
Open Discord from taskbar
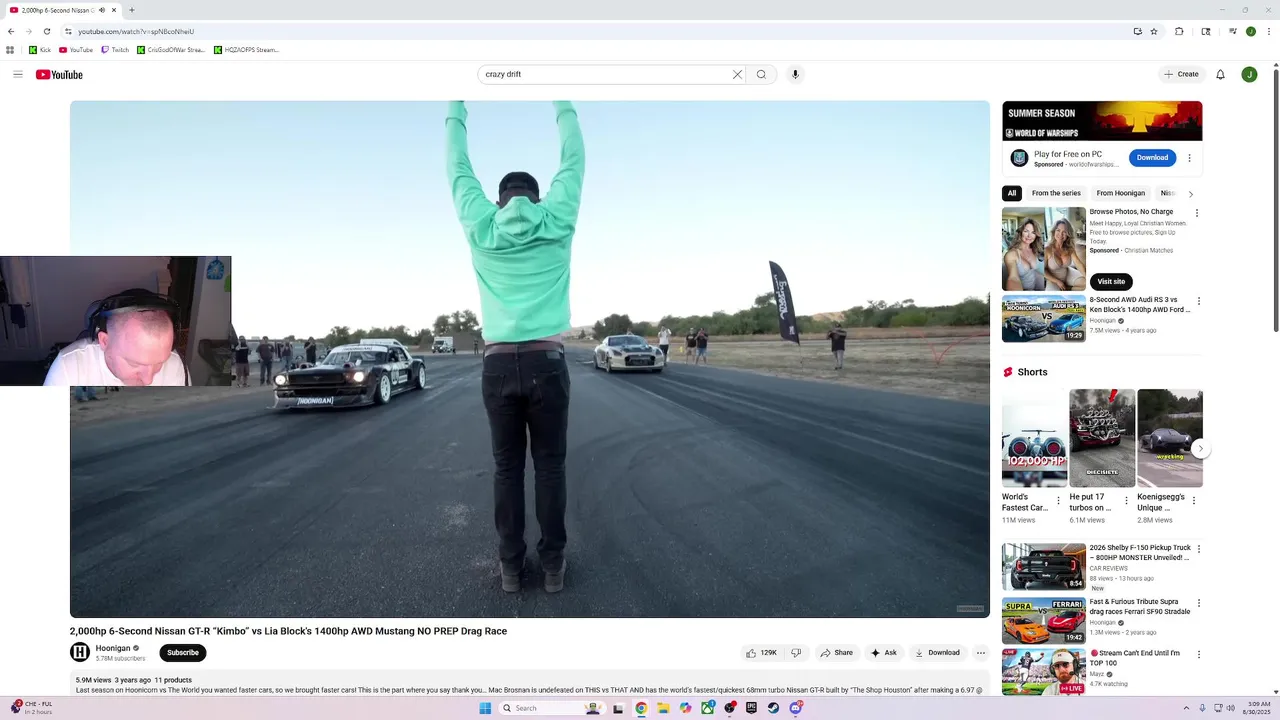point(796,708)
